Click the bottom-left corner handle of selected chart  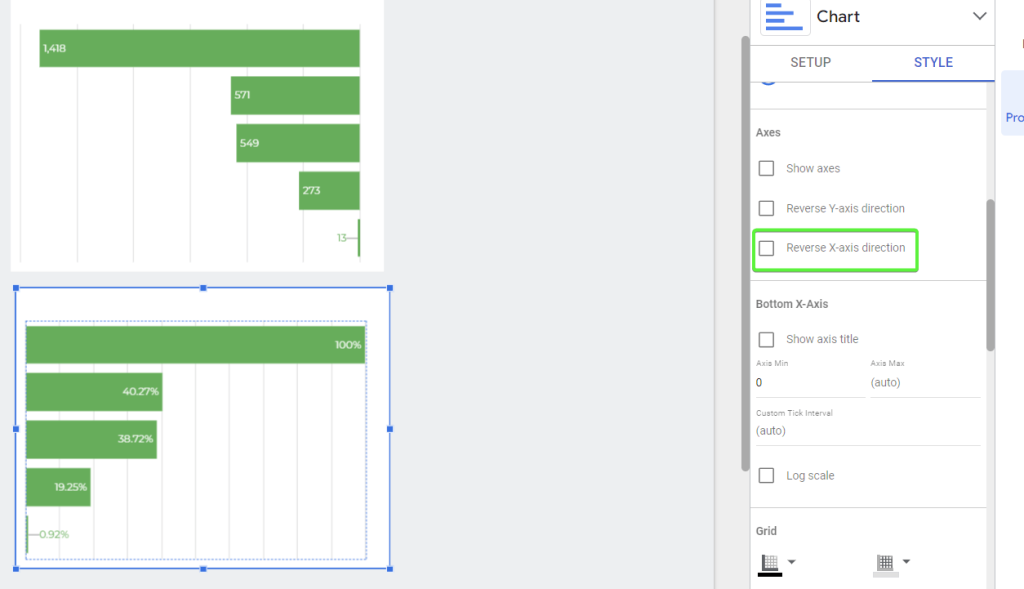point(16,569)
